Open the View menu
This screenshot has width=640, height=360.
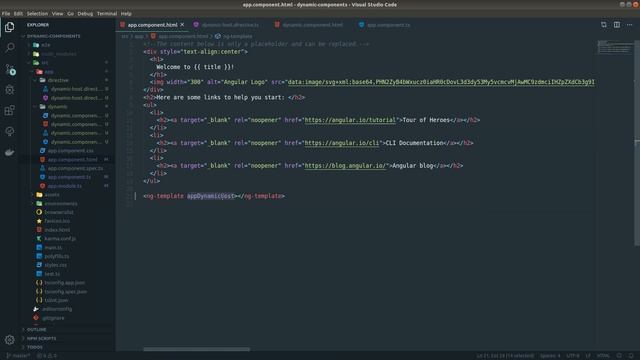(58, 13)
